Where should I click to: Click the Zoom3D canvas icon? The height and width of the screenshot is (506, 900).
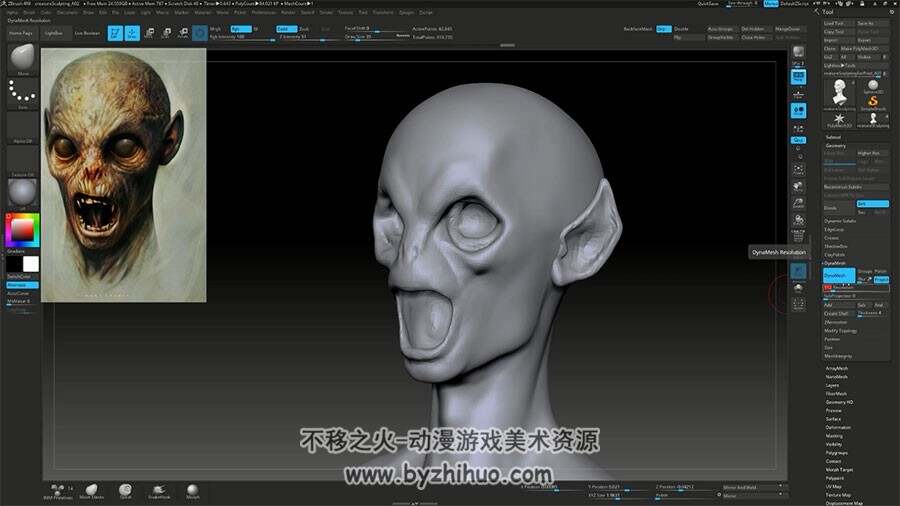[798, 204]
